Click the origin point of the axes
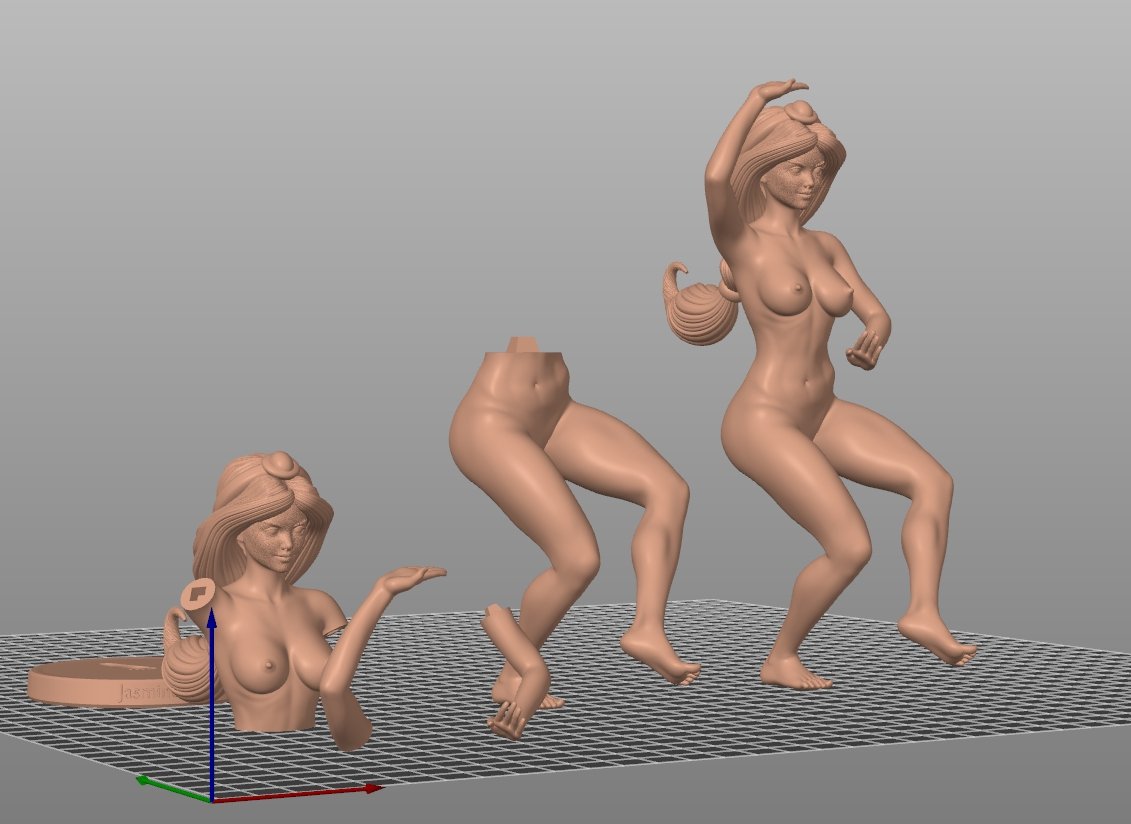The image size is (1131, 824). pyautogui.click(x=212, y=801)
